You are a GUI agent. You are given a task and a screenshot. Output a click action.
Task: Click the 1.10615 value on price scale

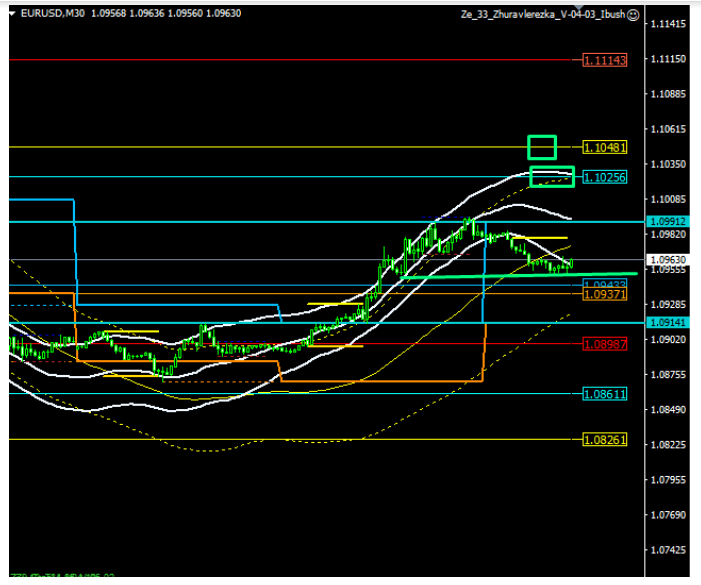point(668,129)
